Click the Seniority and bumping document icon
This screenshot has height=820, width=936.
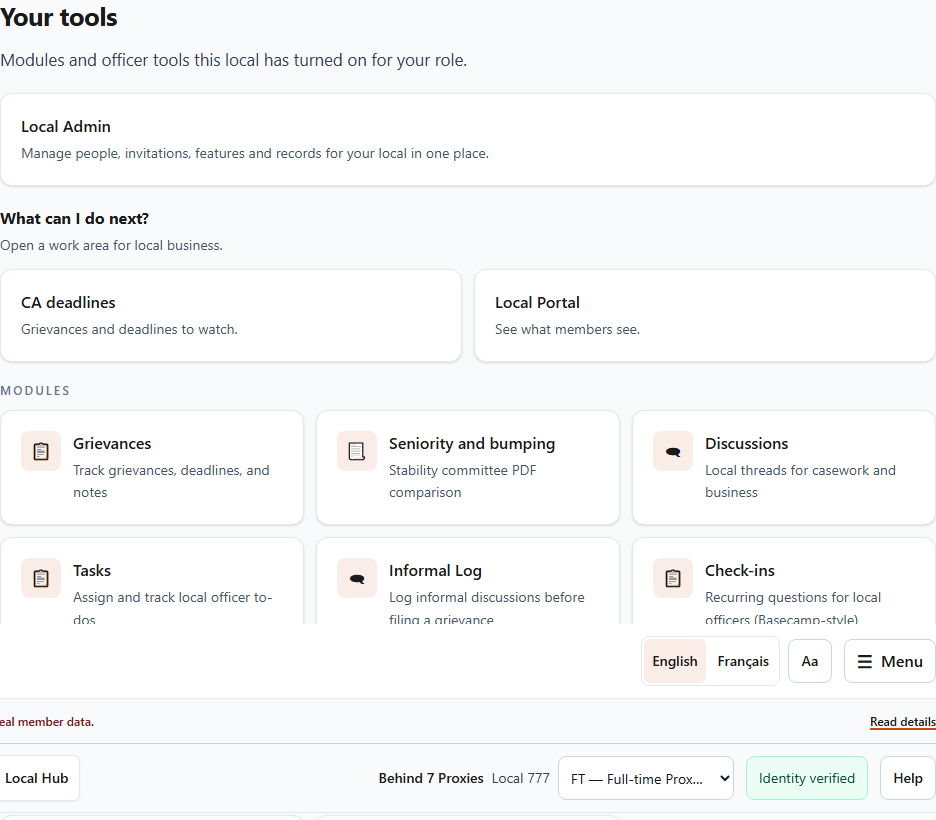point(356,451)
